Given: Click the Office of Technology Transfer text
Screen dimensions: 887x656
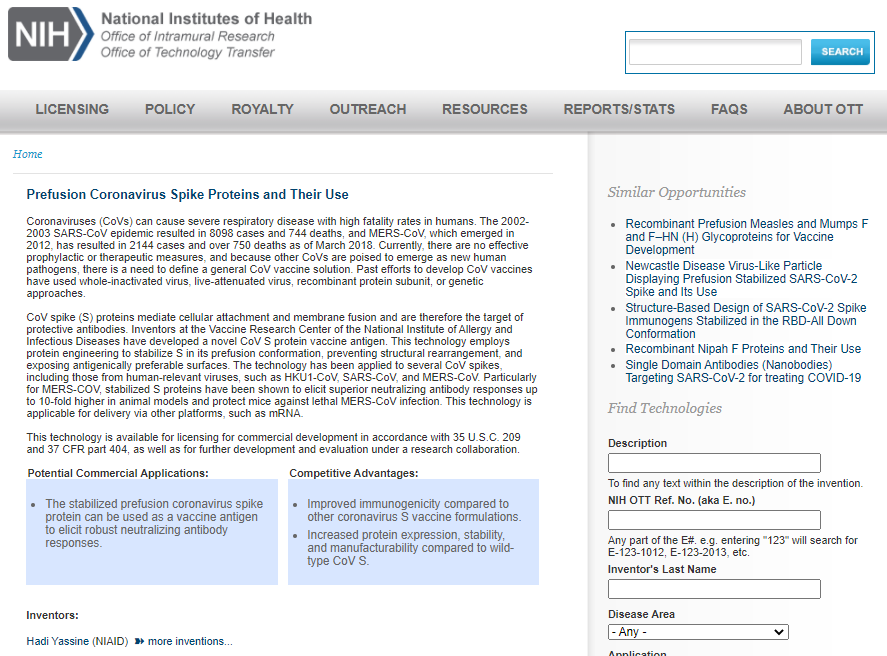Looking at the screenshot, I should (187, 53).
